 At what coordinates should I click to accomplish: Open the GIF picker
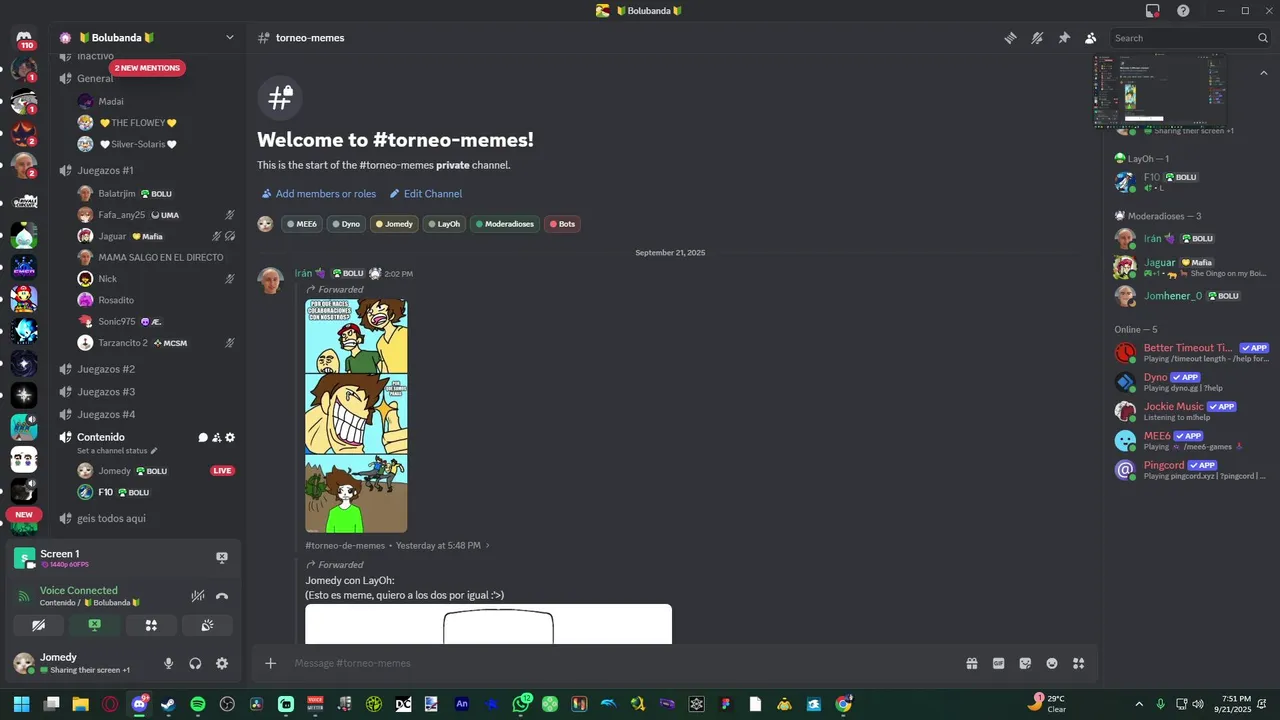click(998, 663)
